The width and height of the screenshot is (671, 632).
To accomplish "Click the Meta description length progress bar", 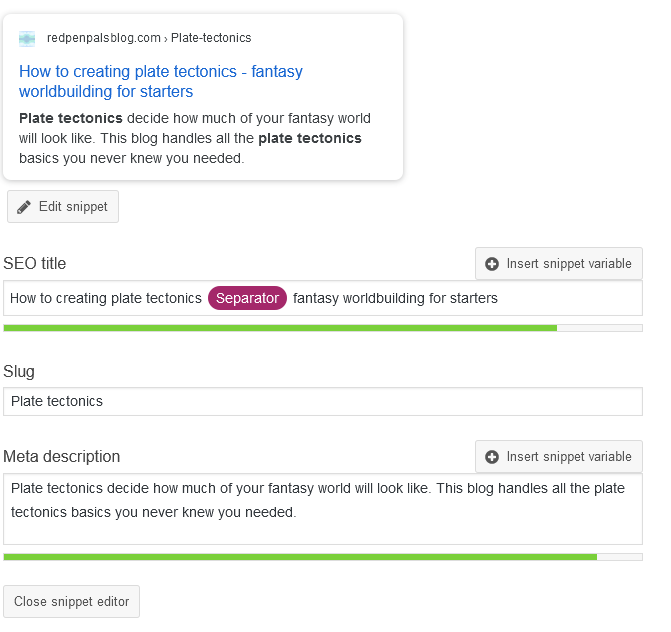I will pyautogui.click(x=322, y=556).
